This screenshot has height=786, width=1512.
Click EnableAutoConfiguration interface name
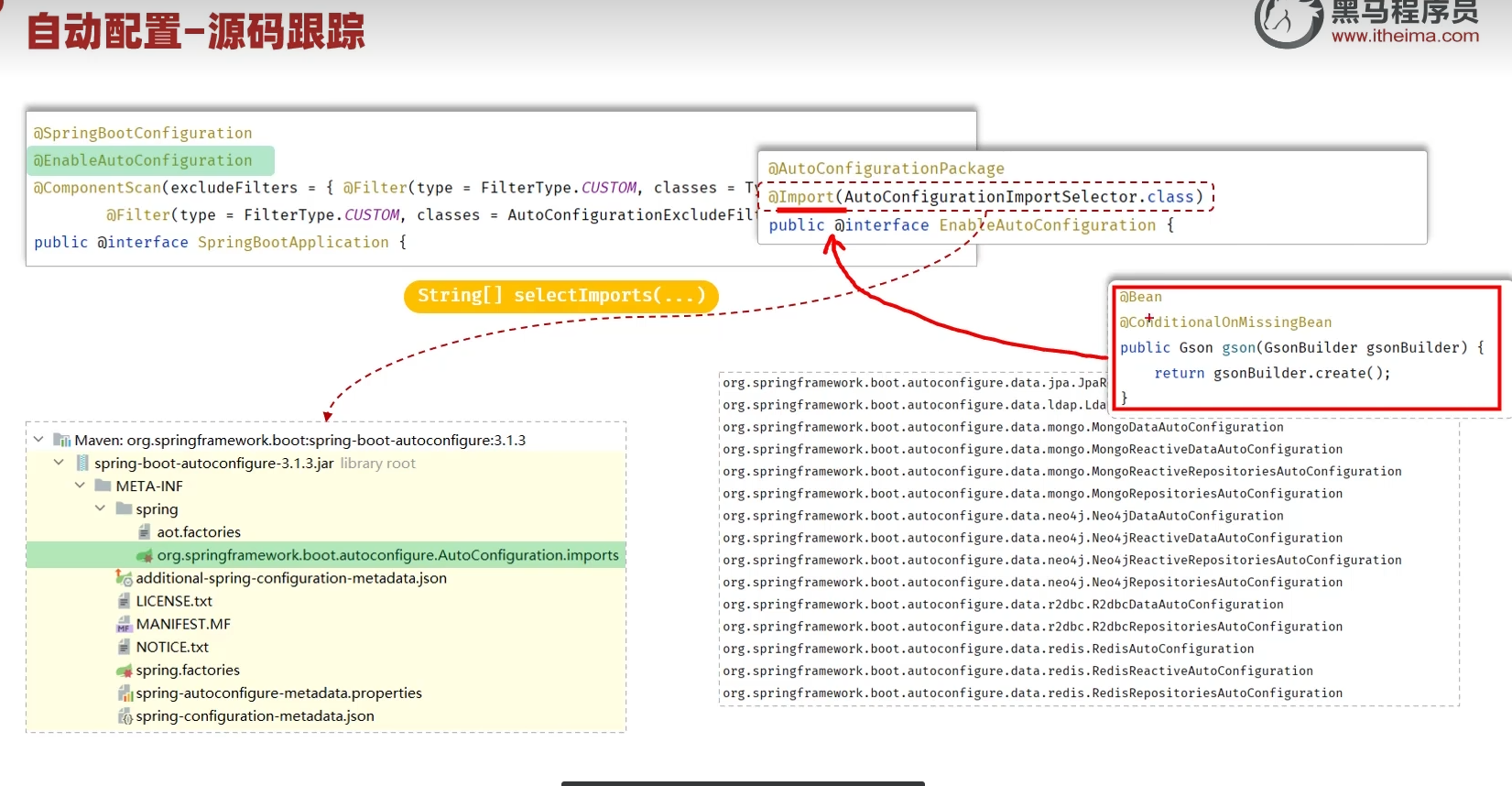[1048, 225]
